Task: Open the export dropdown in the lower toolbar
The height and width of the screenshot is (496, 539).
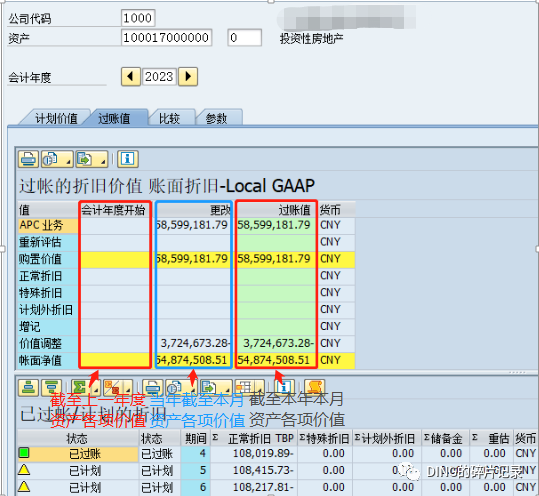Action: tap(216, 388)
